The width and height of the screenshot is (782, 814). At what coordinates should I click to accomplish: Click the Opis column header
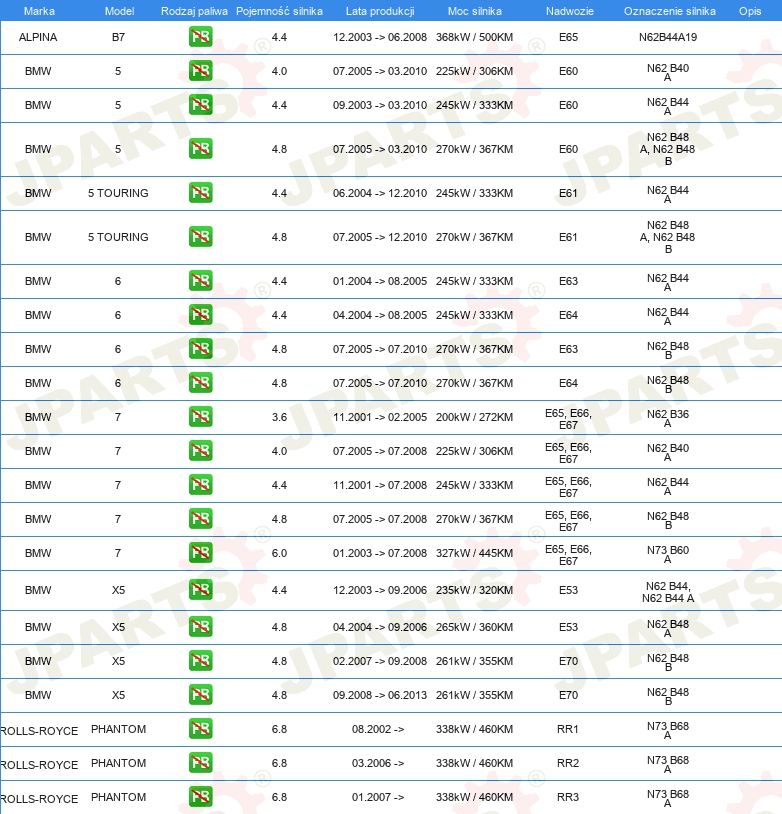[x=750, y=11]
